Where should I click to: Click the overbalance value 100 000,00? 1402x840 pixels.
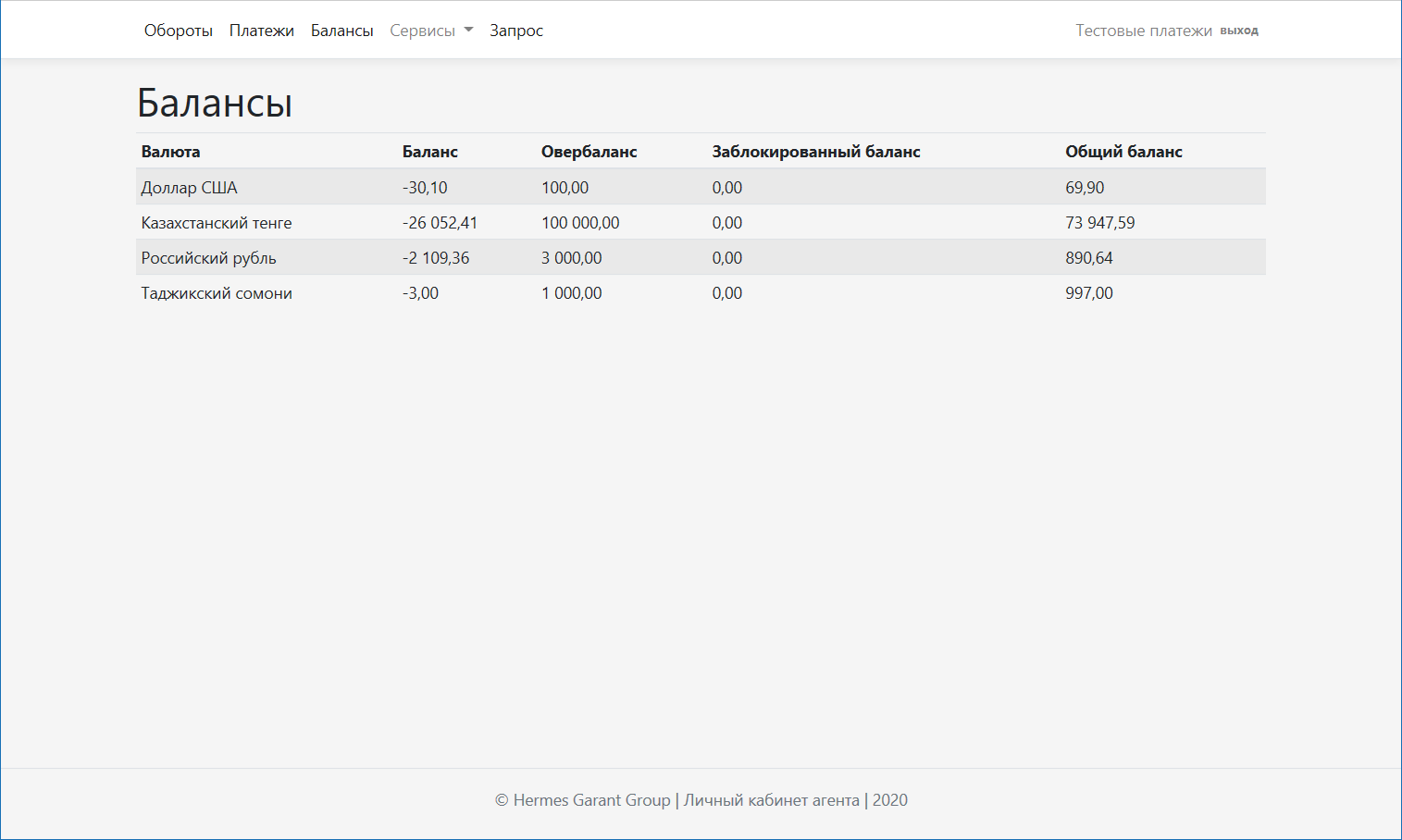[581, 223]
